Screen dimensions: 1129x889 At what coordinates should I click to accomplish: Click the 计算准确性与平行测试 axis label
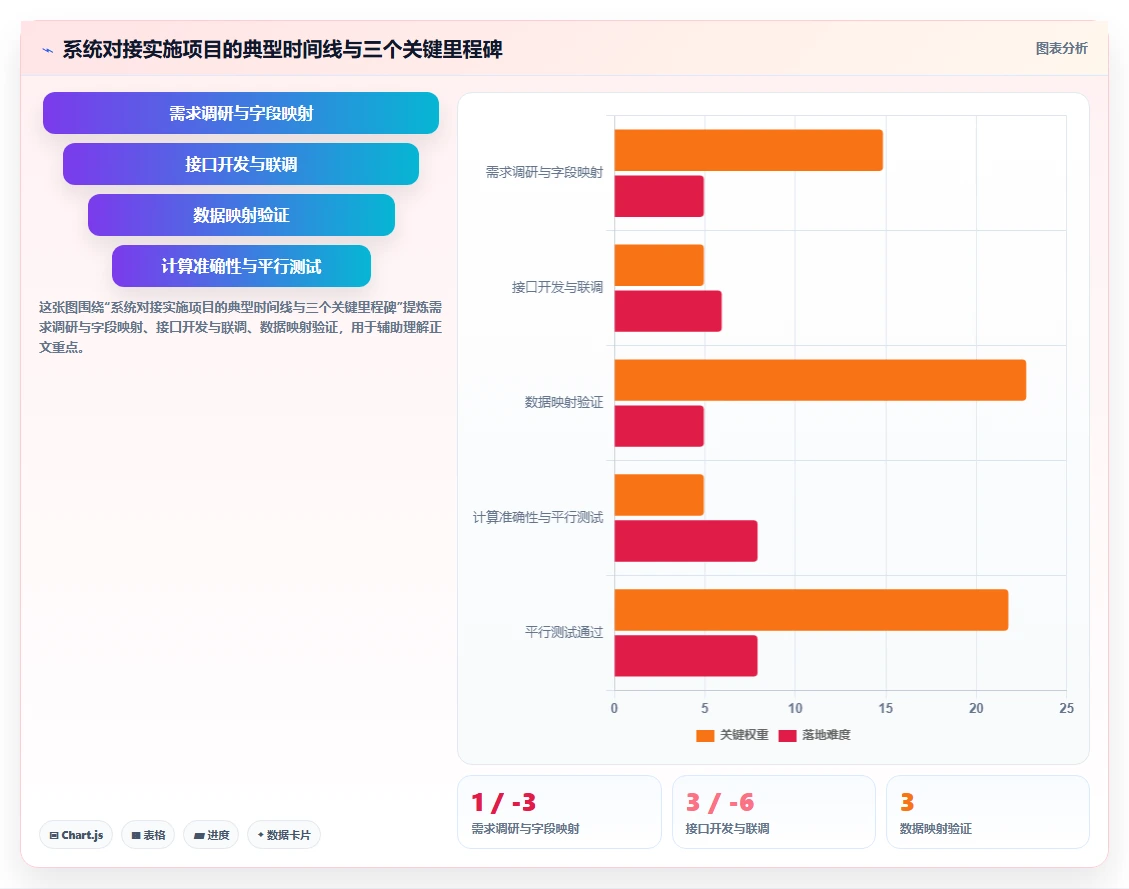tap(537, 518)
